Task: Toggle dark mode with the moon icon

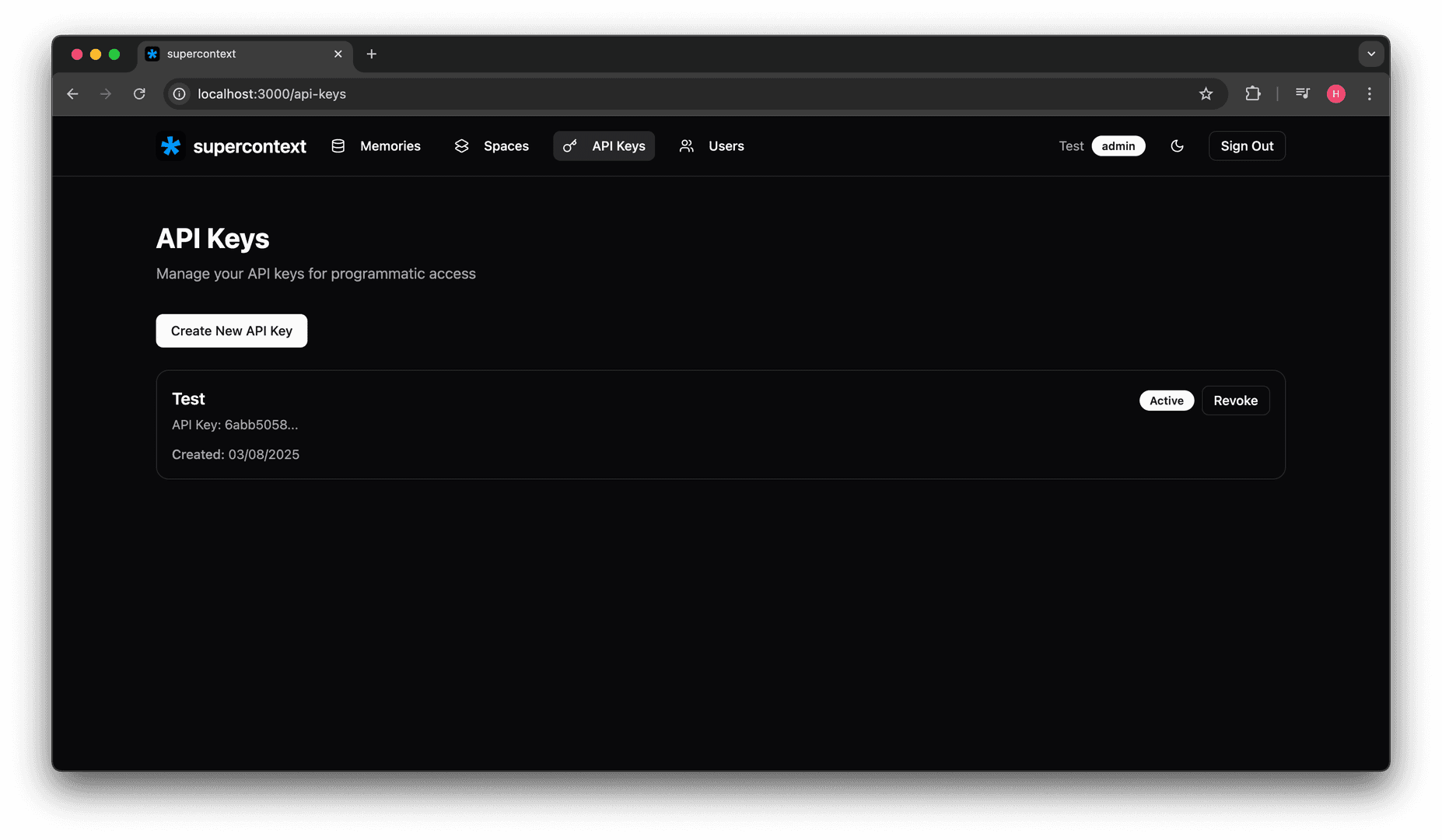Action: pyautogui.click(x=1177, y=146)
